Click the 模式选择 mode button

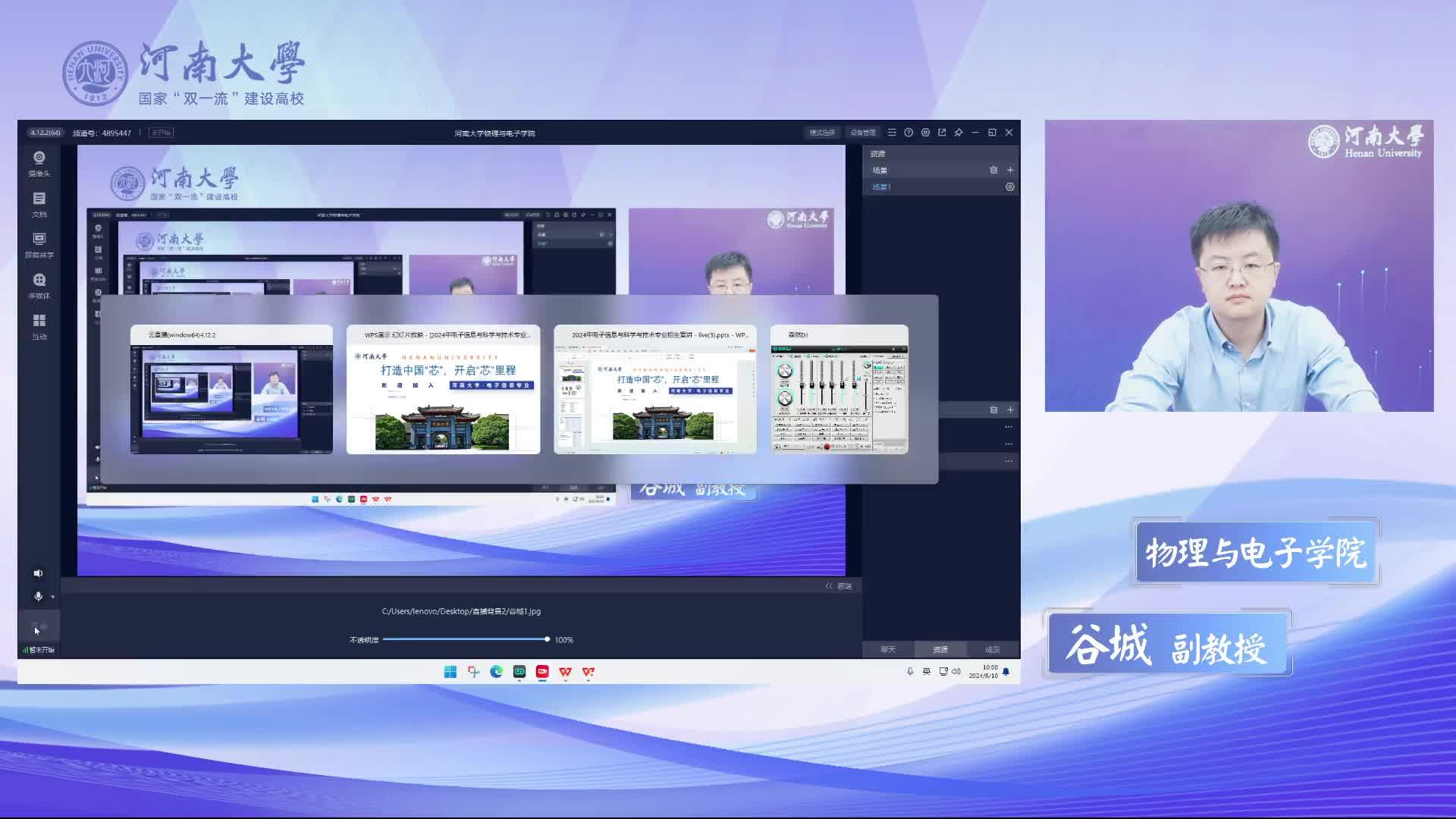pos(821,133)
